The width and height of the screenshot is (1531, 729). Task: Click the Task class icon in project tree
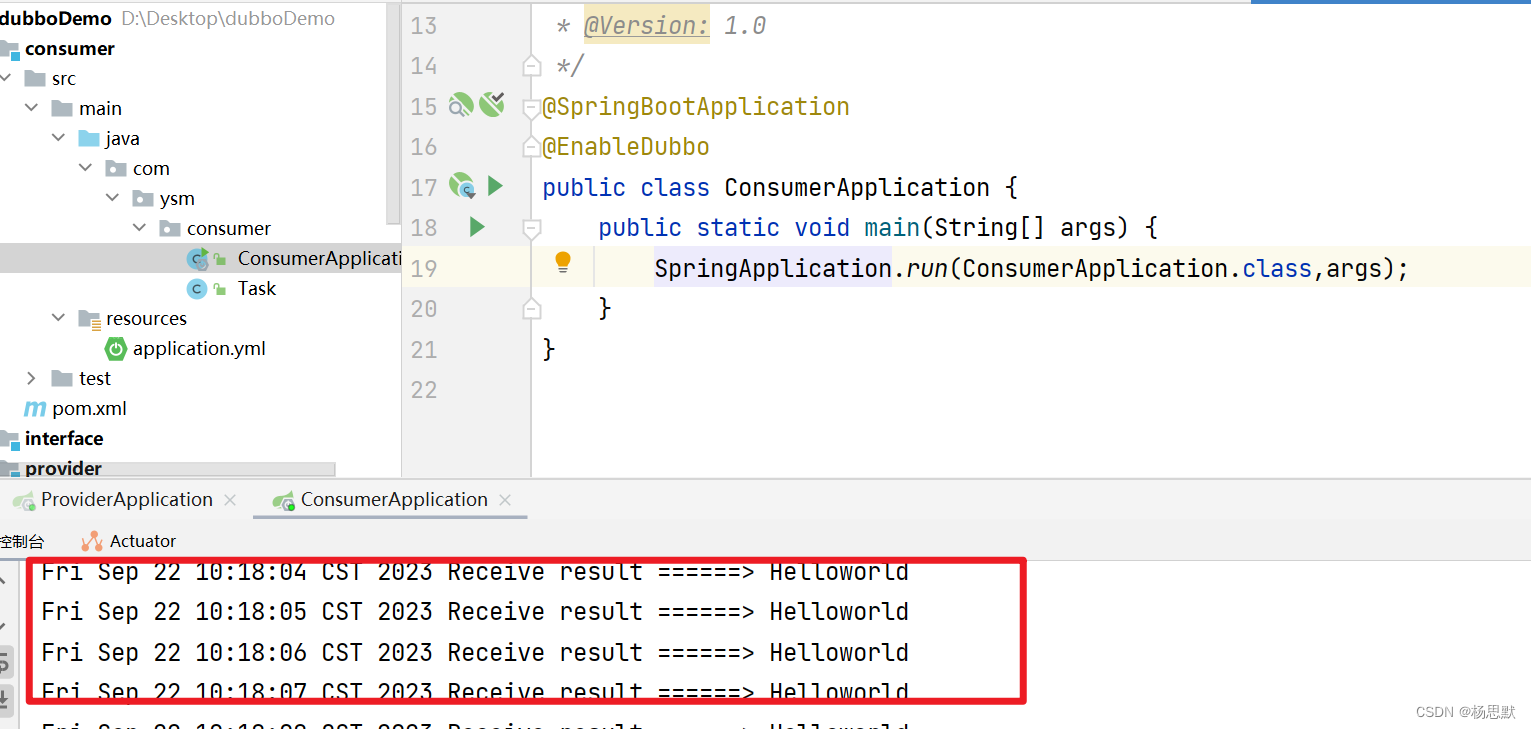pyautogui.click(x=197, y=289)
